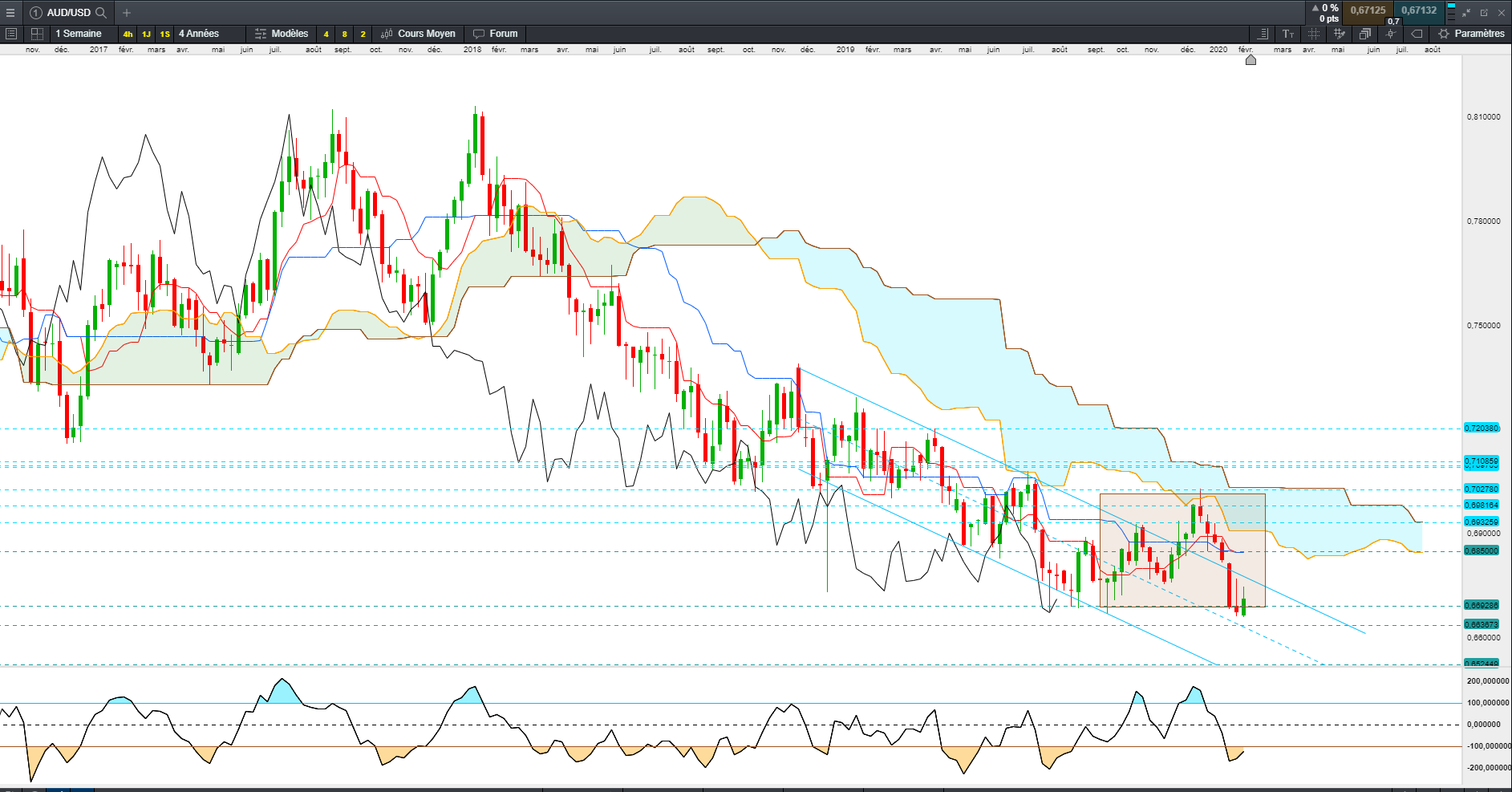Apply template number 8

click(x=344, y=34)
